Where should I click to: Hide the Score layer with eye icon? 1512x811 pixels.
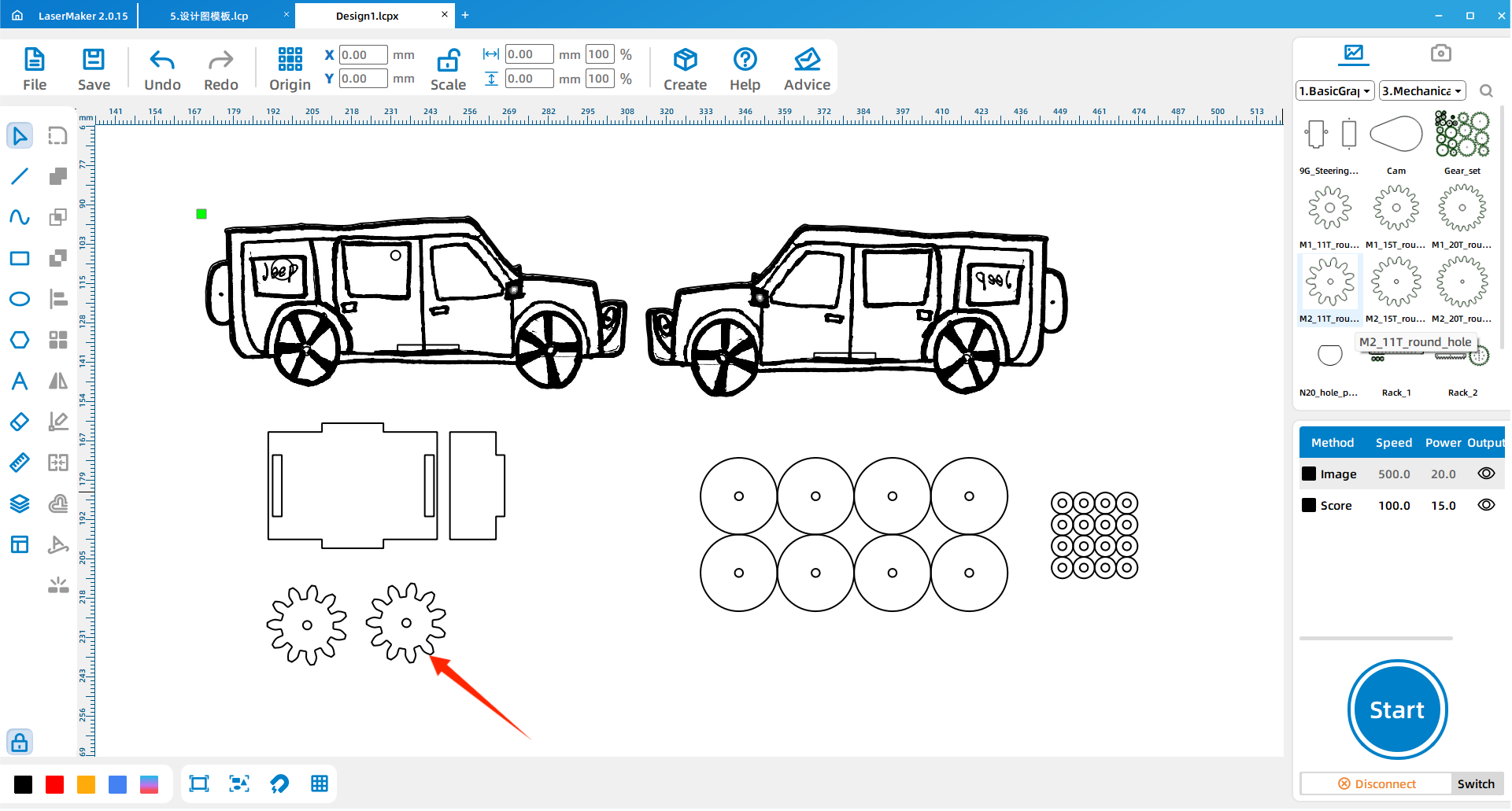tap(1486, 505)
